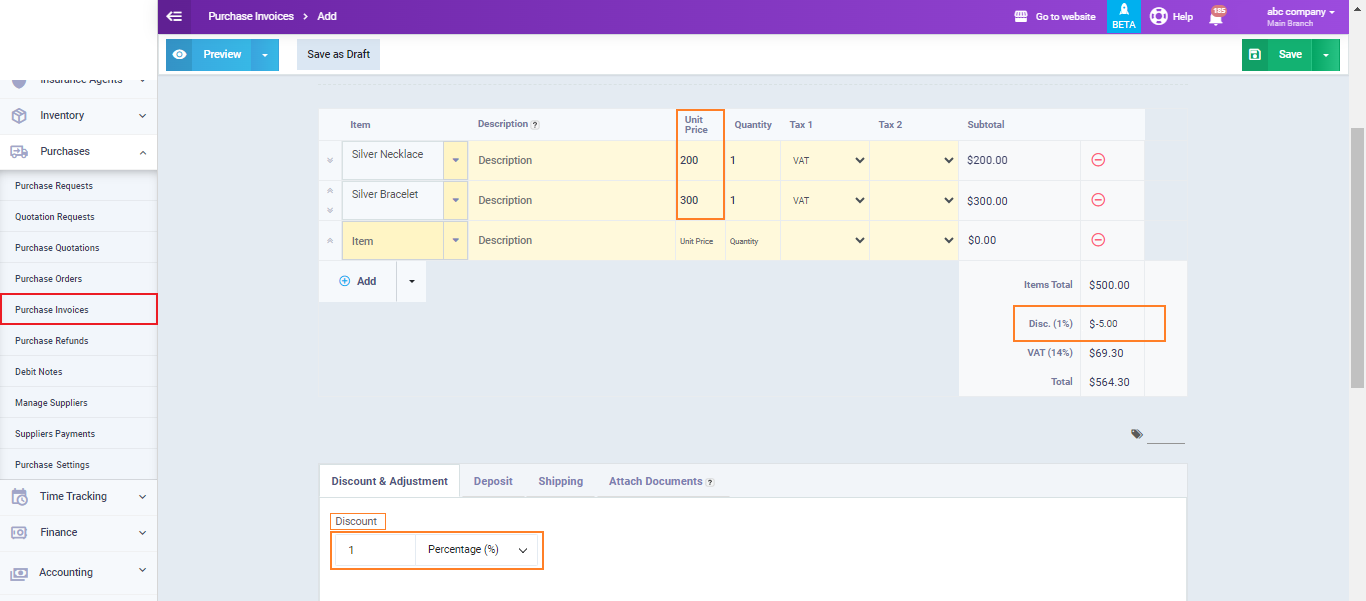Switch to the Shipping tab

tap(560, 481)
